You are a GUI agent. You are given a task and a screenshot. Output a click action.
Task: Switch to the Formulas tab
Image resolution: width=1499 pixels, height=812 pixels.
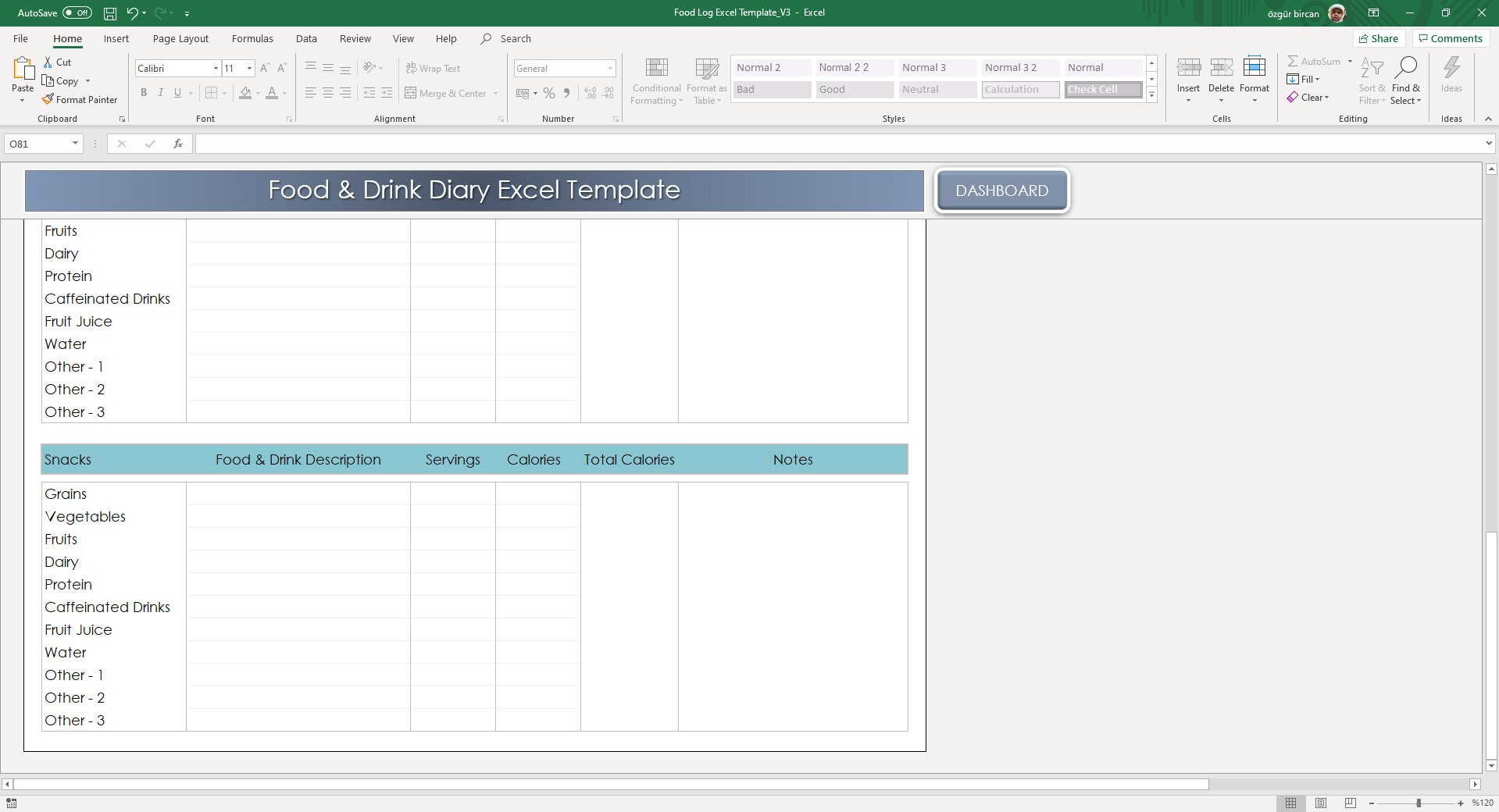252,38
